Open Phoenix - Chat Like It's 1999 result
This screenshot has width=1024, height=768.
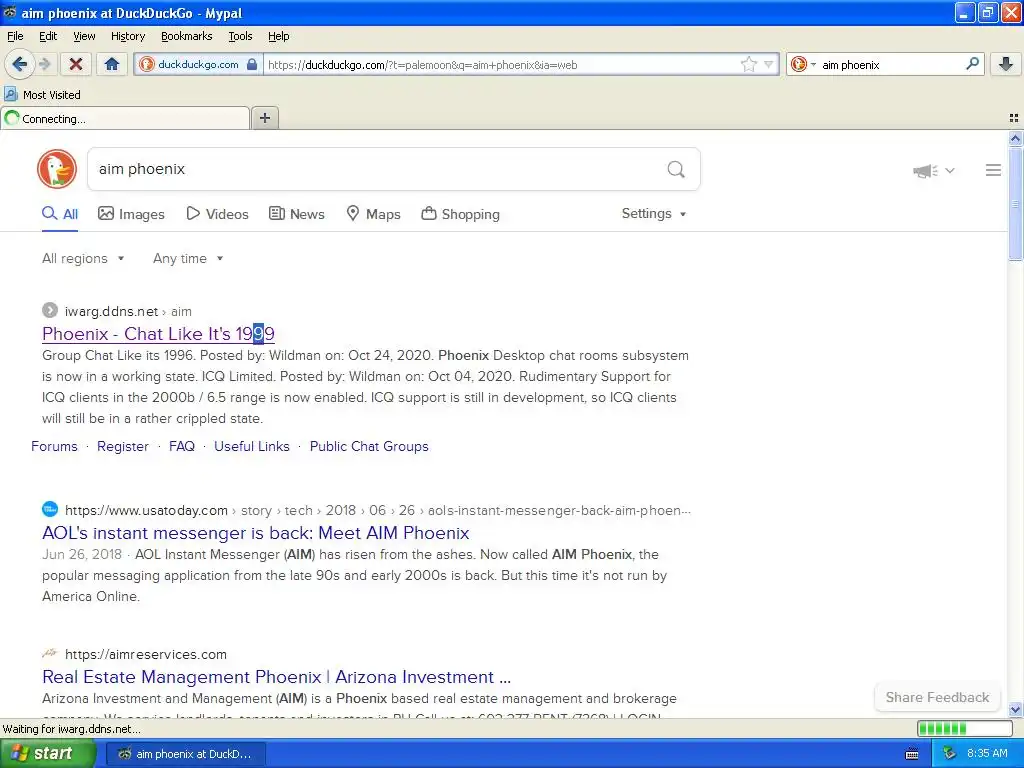pos(158,334)
